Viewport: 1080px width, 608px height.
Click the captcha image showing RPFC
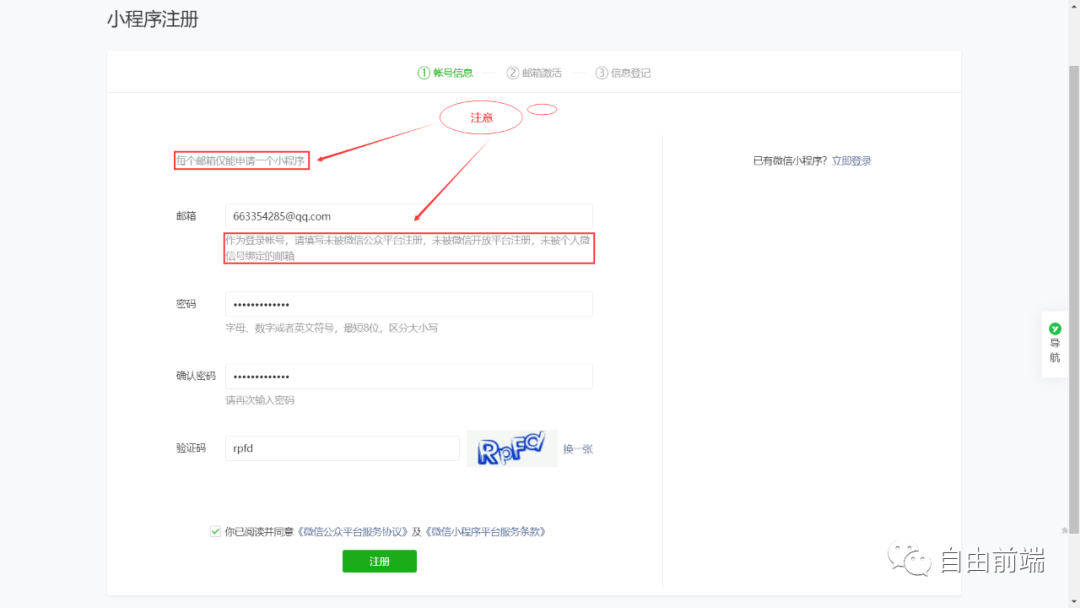[x=512, y=448]
